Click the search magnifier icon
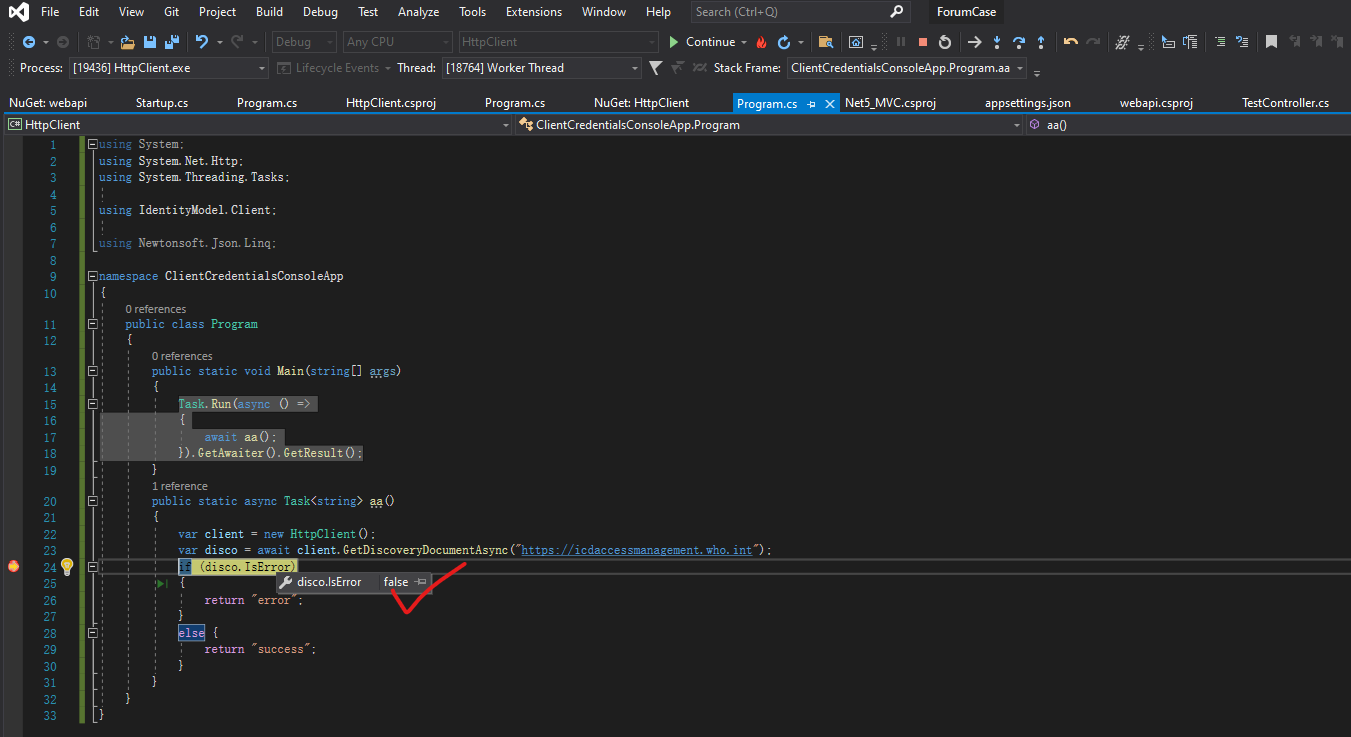The width and height of the screenshot is (1351, 737). coord(896,12)
